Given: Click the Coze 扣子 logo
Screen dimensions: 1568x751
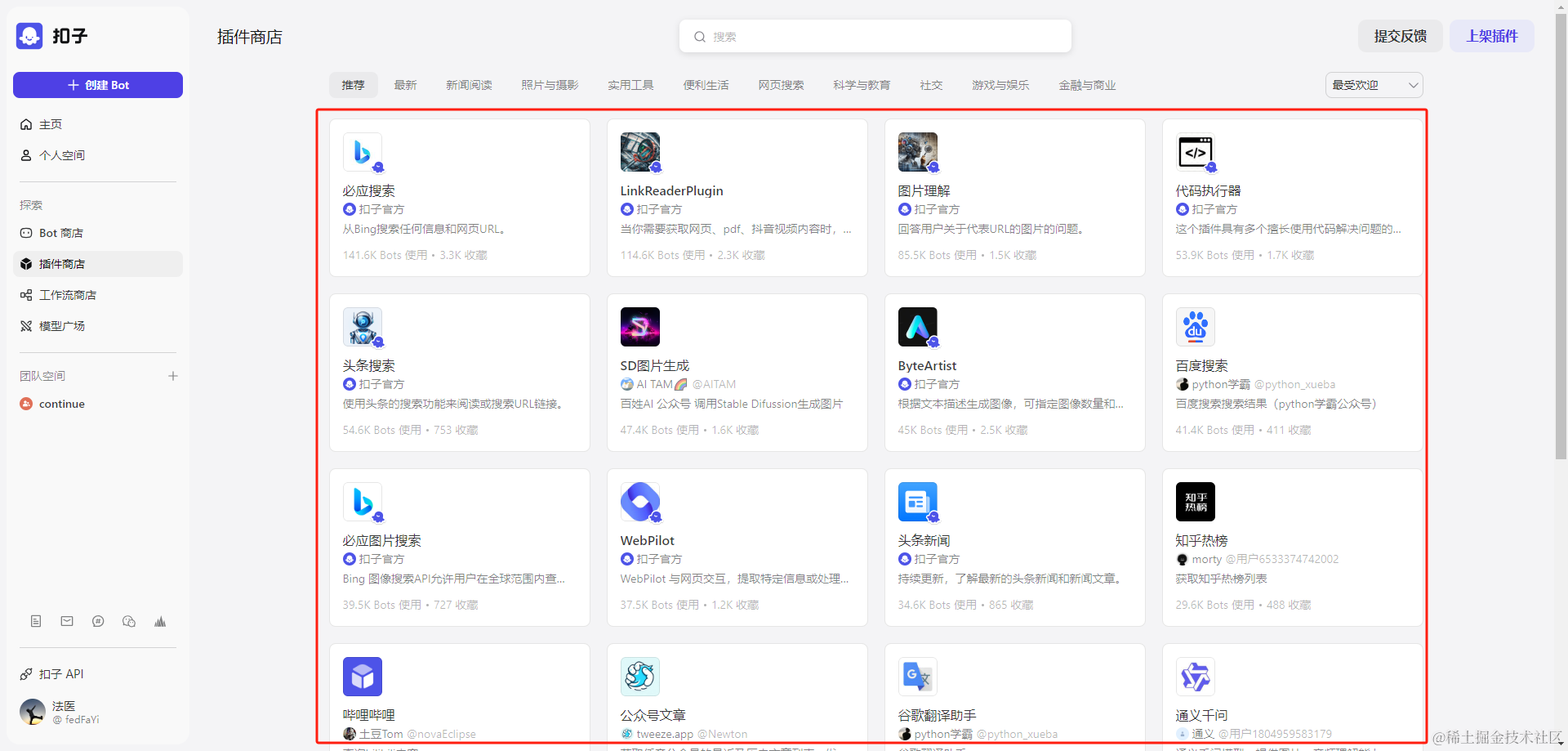Looking at the screenshot, I should [x=29, y=36].
